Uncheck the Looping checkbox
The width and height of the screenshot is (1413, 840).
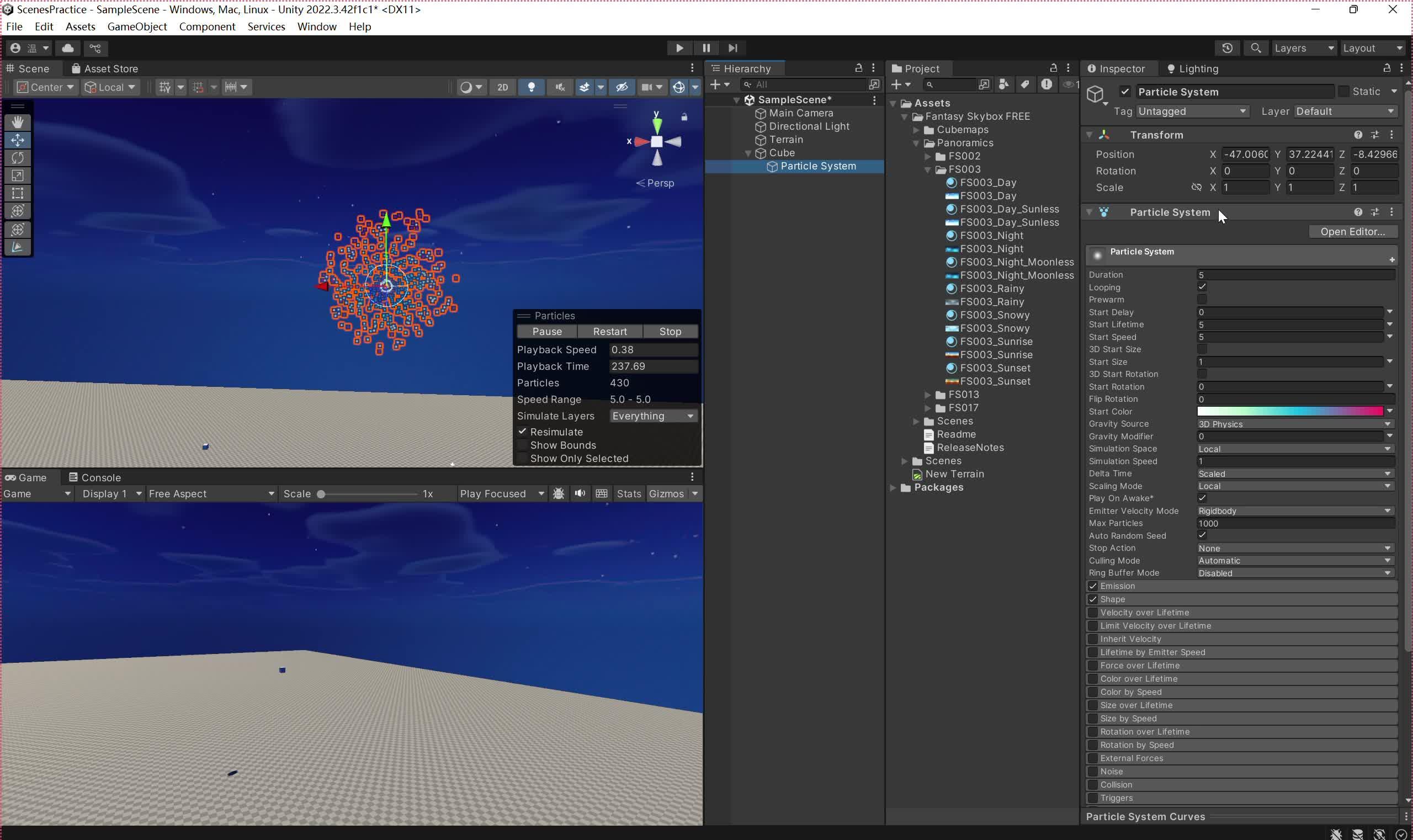1202,287
